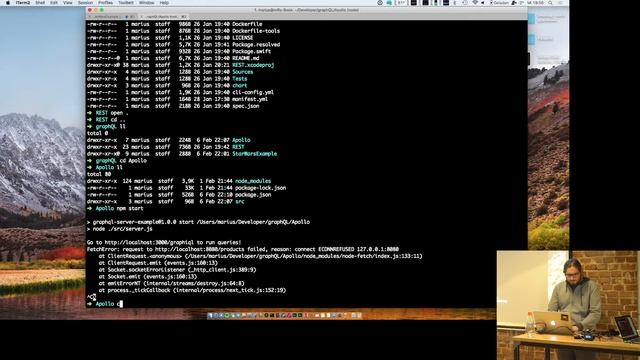
Task: Click the REST.xcodeproj entry
Action: click(x=253, y=65)
